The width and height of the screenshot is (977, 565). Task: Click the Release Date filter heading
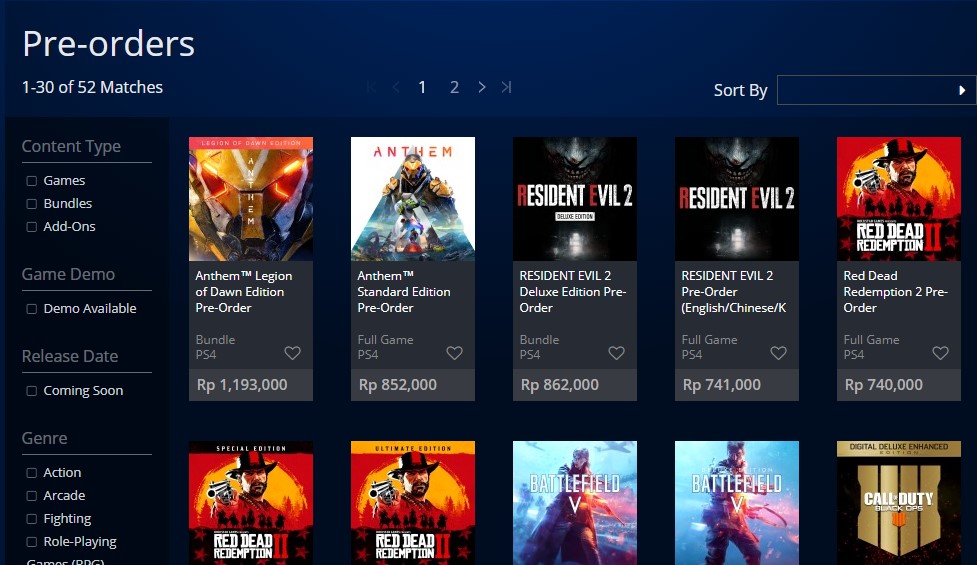pos(70,356)
